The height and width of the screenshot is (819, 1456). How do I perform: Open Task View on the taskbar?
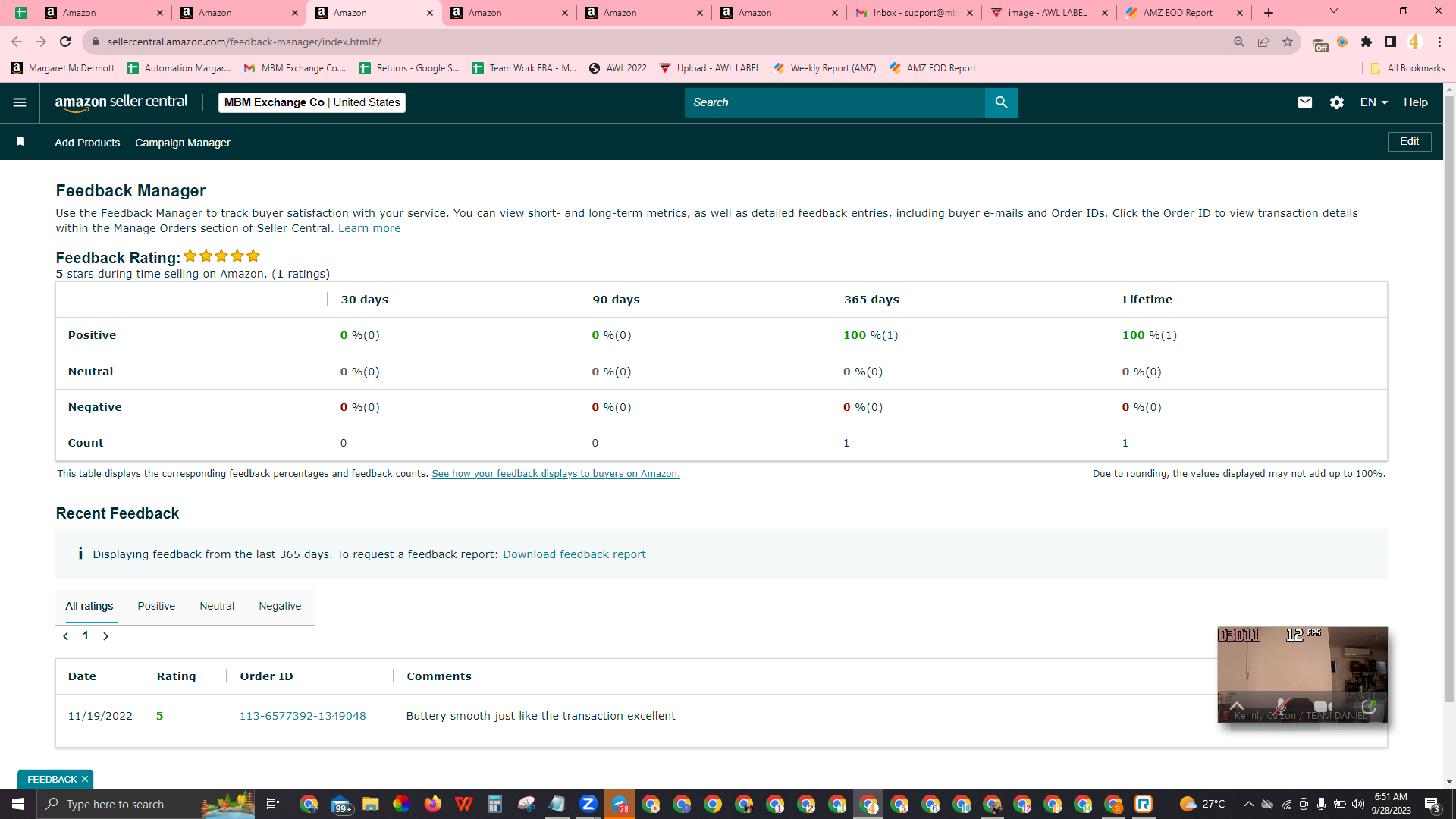click(272, 804)
